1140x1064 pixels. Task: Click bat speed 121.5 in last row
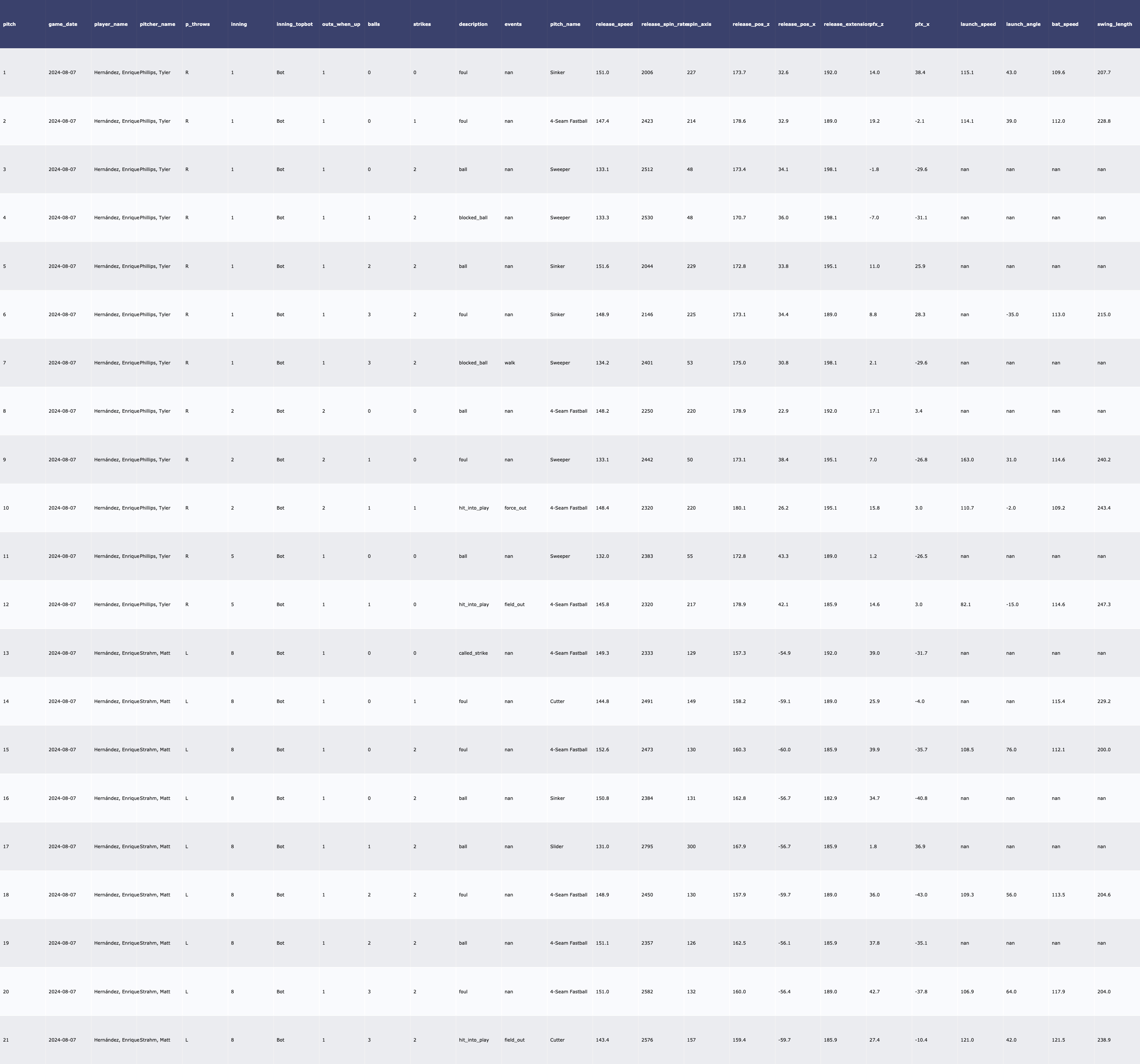coord(1059,1039)
